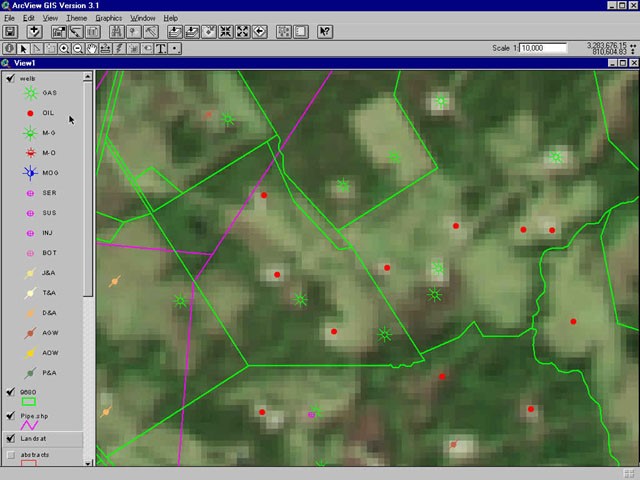Image resolution: width=640 pixels, height=480 pixels.
Task: Select the OIL legend entry
Action: [x=48, y=113]
